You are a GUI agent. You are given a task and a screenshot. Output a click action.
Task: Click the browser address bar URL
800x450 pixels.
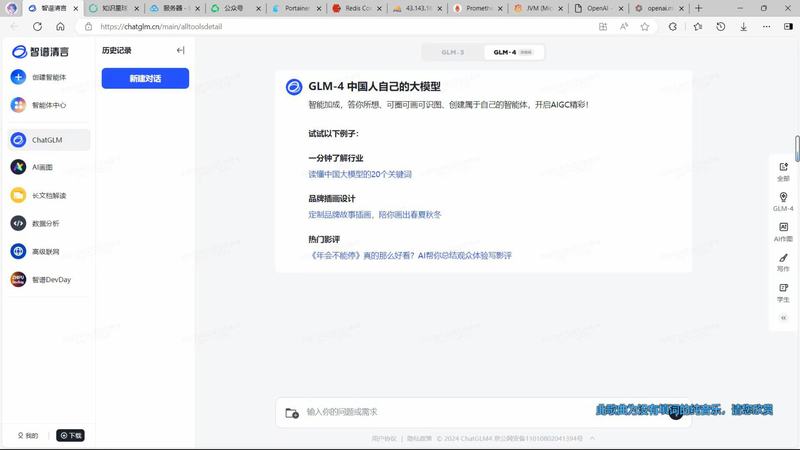click(161, 27)
